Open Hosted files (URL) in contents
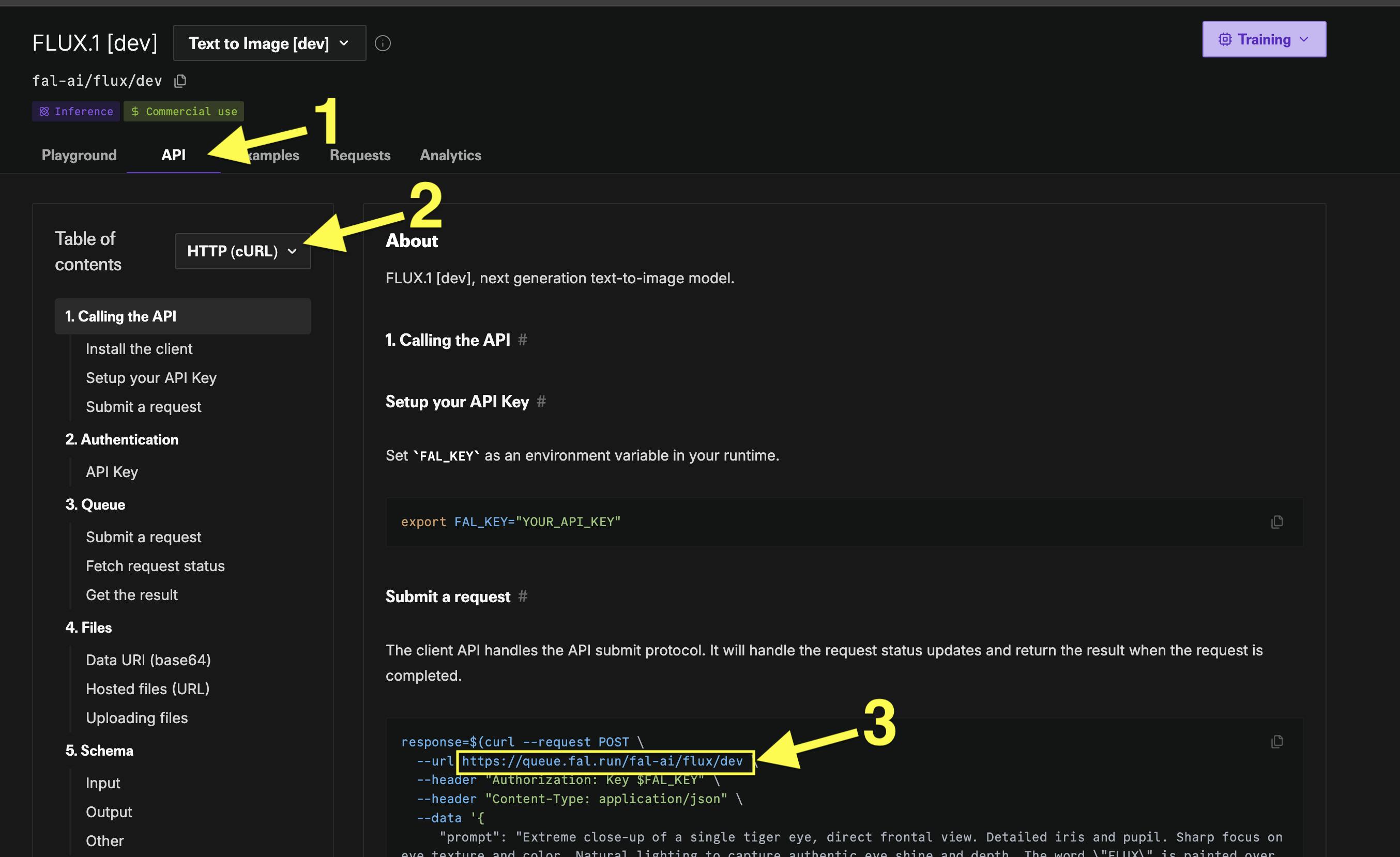 click(x=148, y=689)
